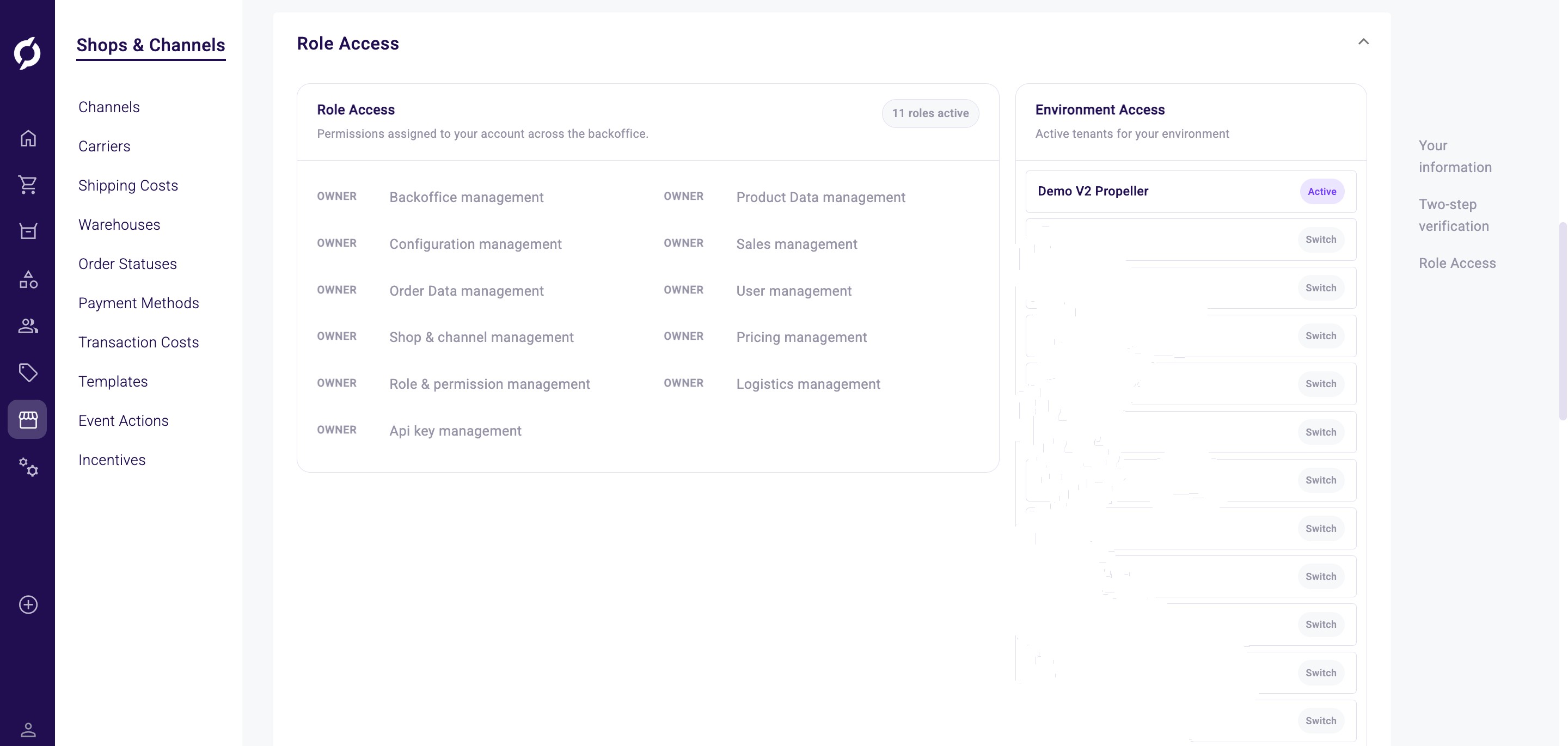Image resolution: width=1568 pixels, height=746 pixels.
Task: Click the Sales management role
Action: 797,244
